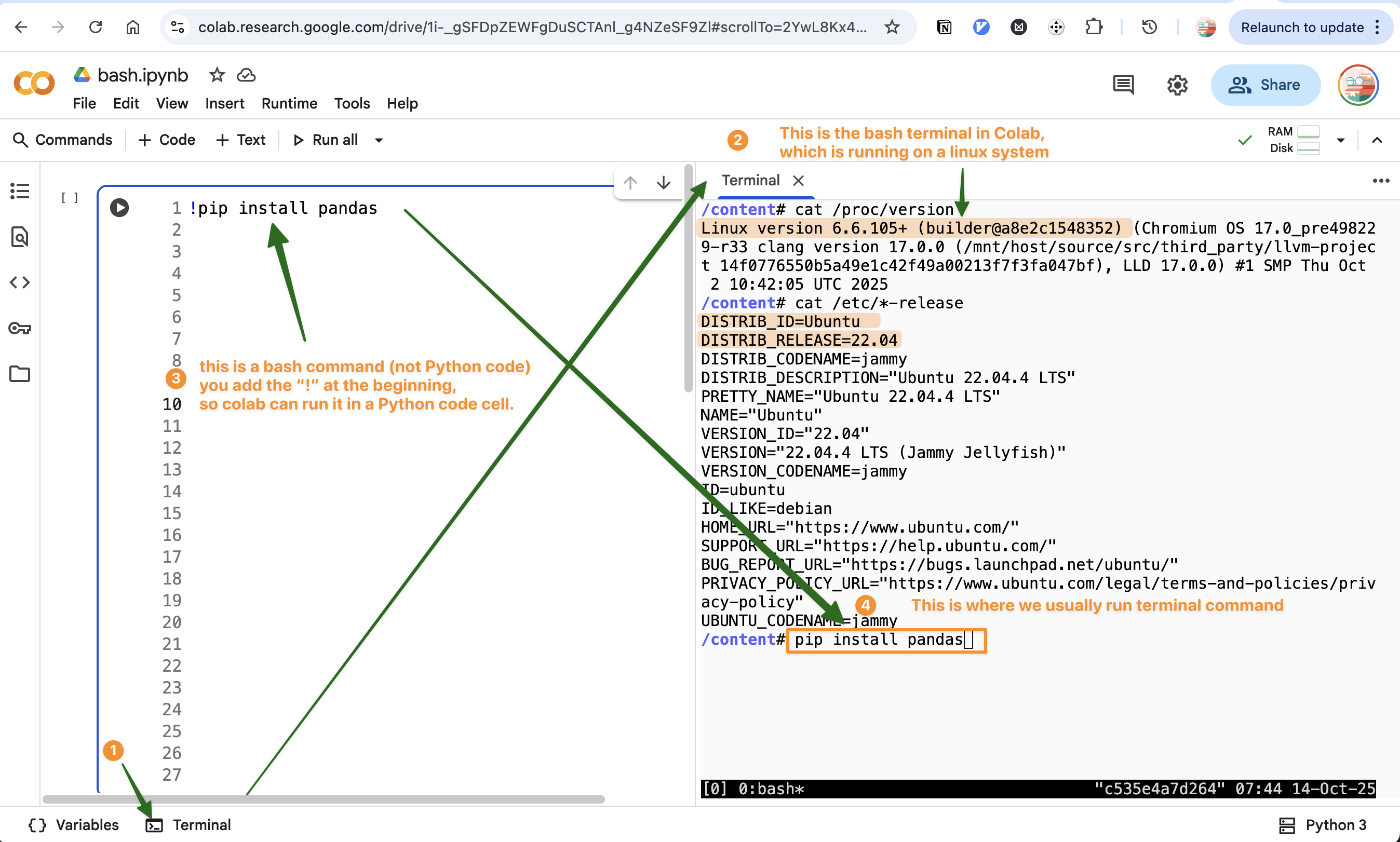Open the comments panel icon
This screenshot has height=842, width=1400.
tap(1123, 85)
